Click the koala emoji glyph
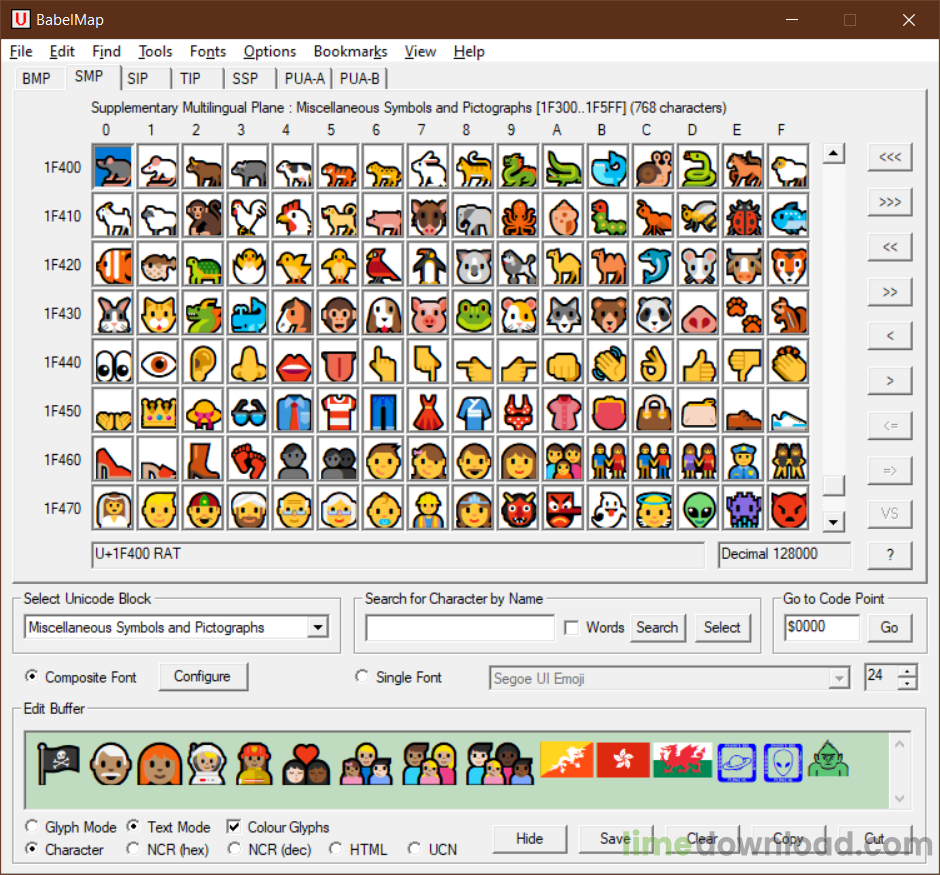The width and height of the screenshot is (940, 875). pyautogui.click(x=473, y=265)
